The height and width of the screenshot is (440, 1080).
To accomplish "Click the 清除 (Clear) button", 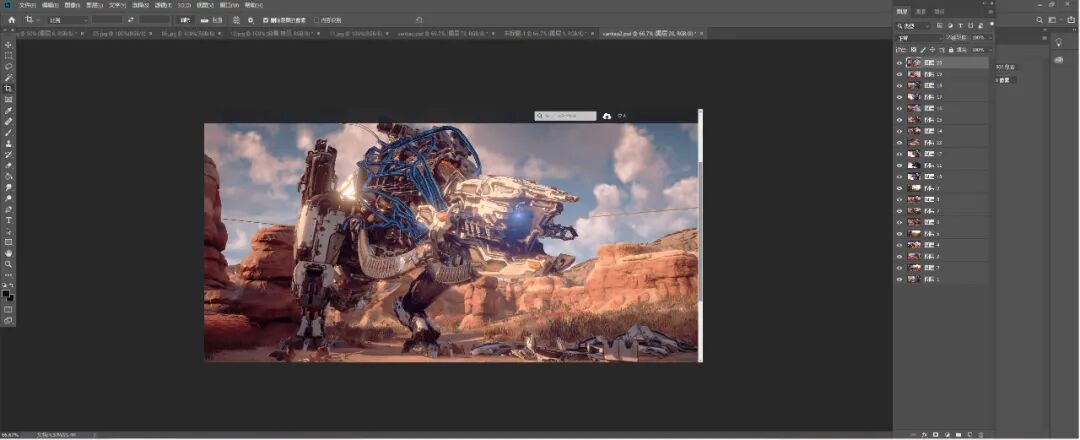I will (x=185, y=20).
